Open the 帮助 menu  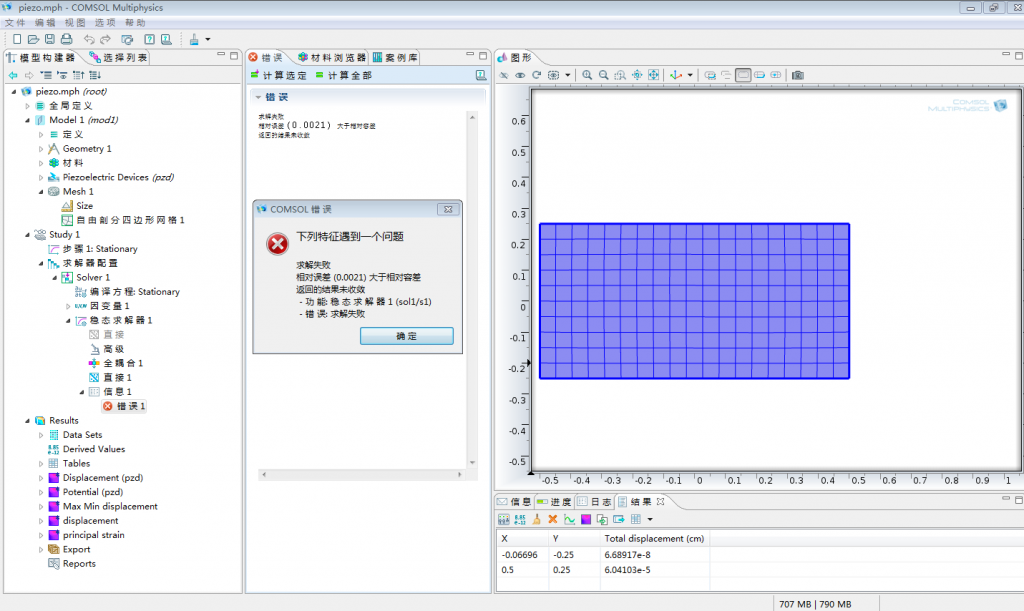(x=135, y=22)
